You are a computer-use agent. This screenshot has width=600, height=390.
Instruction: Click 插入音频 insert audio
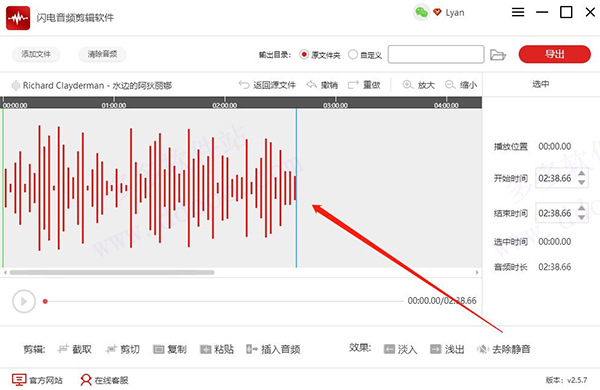(x=273, y=349)
